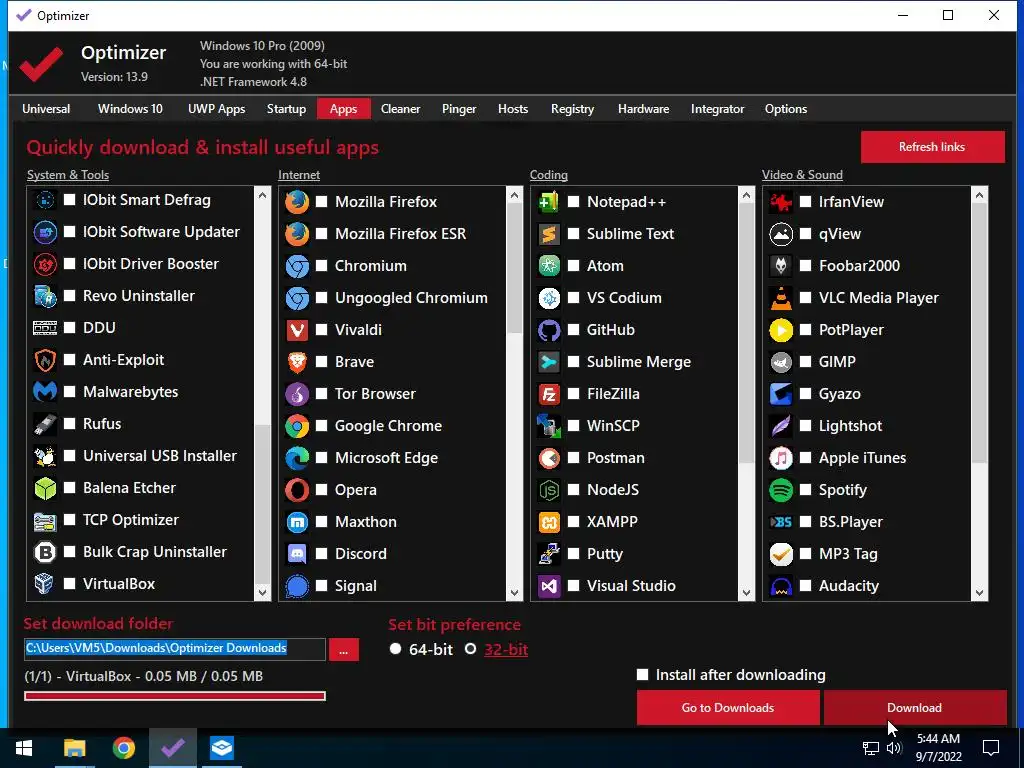
Task: Click Video & Sound scroll up arrow
Action: click(979, 195)
